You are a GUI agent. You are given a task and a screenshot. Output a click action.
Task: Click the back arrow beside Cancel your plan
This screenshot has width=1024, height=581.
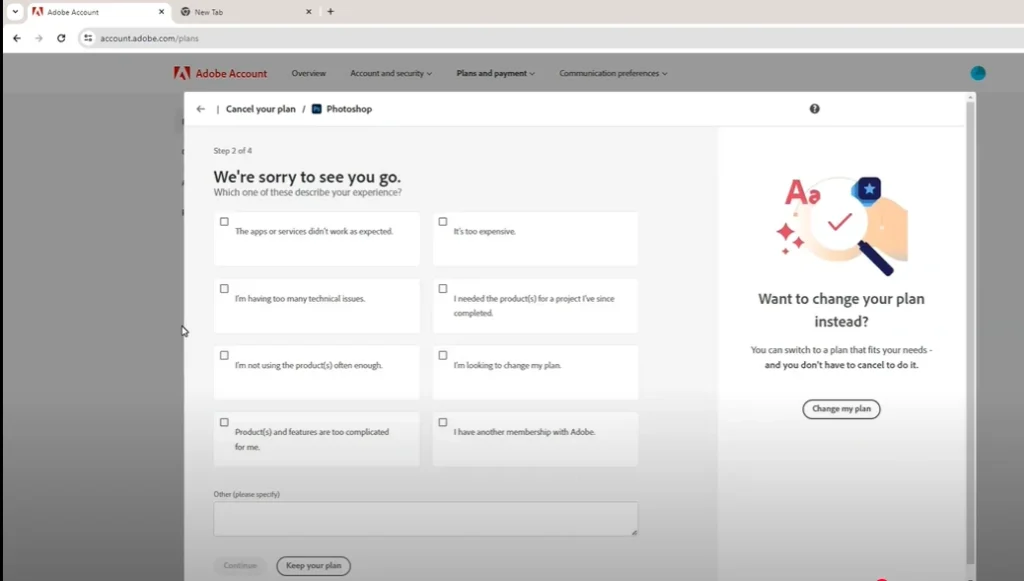point(200,109)
